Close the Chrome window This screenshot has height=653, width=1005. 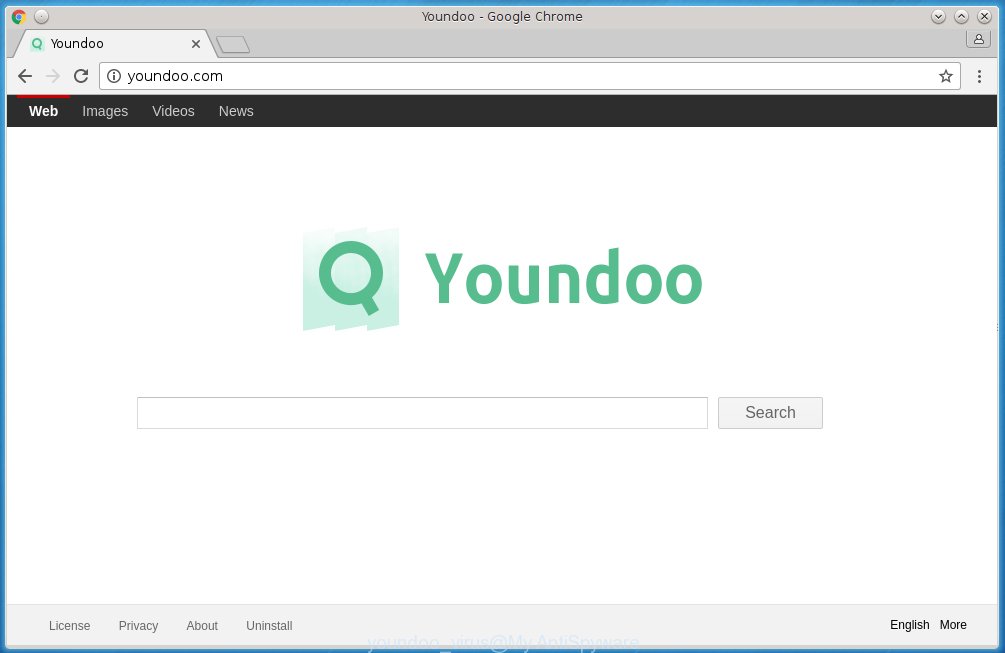click(984, 17)
